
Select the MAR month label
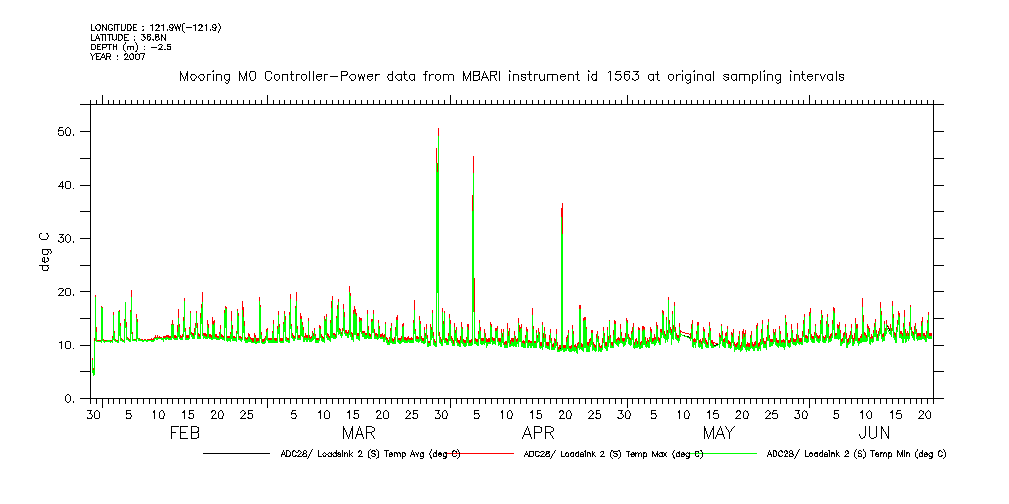[x=359, y=433]
